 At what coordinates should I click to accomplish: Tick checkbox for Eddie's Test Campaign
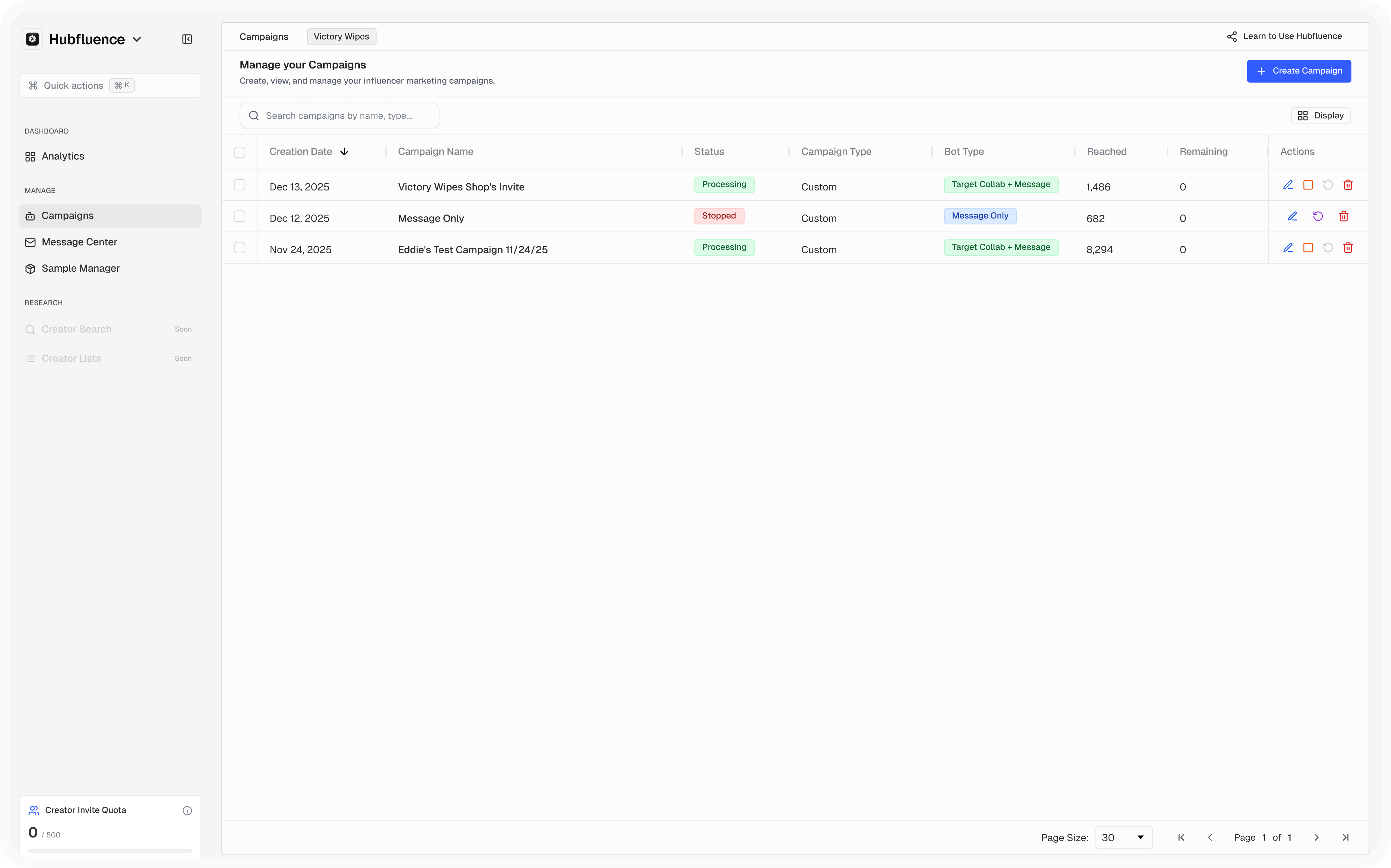(239, 247)
